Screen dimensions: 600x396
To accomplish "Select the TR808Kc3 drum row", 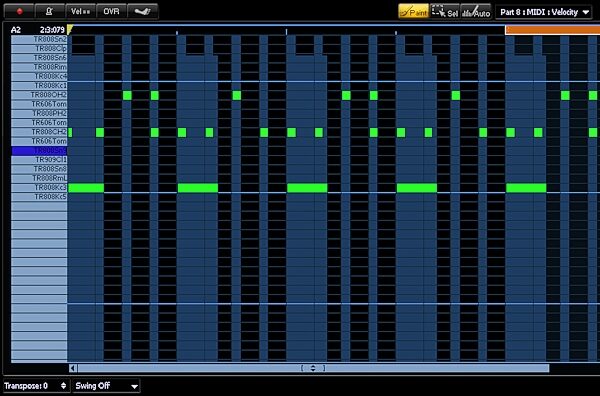I will click(x=39, y=187).
